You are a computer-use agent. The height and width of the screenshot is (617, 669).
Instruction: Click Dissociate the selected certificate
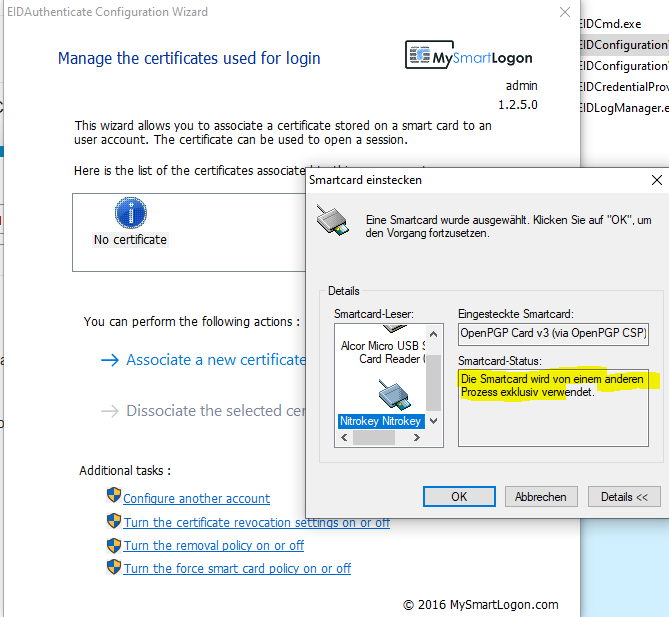tap(216, 411)
